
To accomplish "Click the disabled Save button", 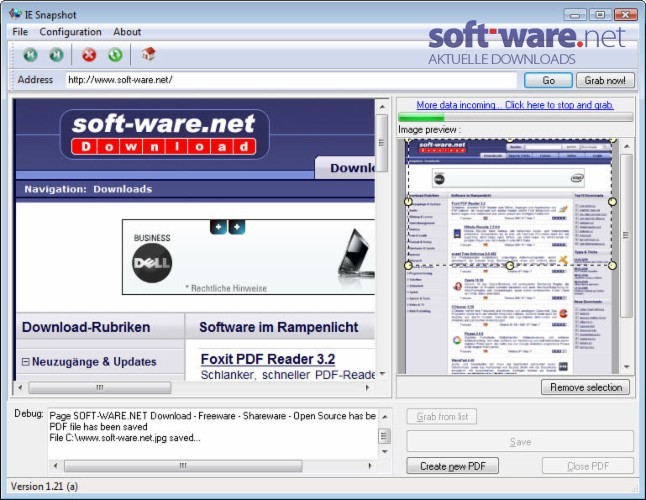I will point(520,442).
